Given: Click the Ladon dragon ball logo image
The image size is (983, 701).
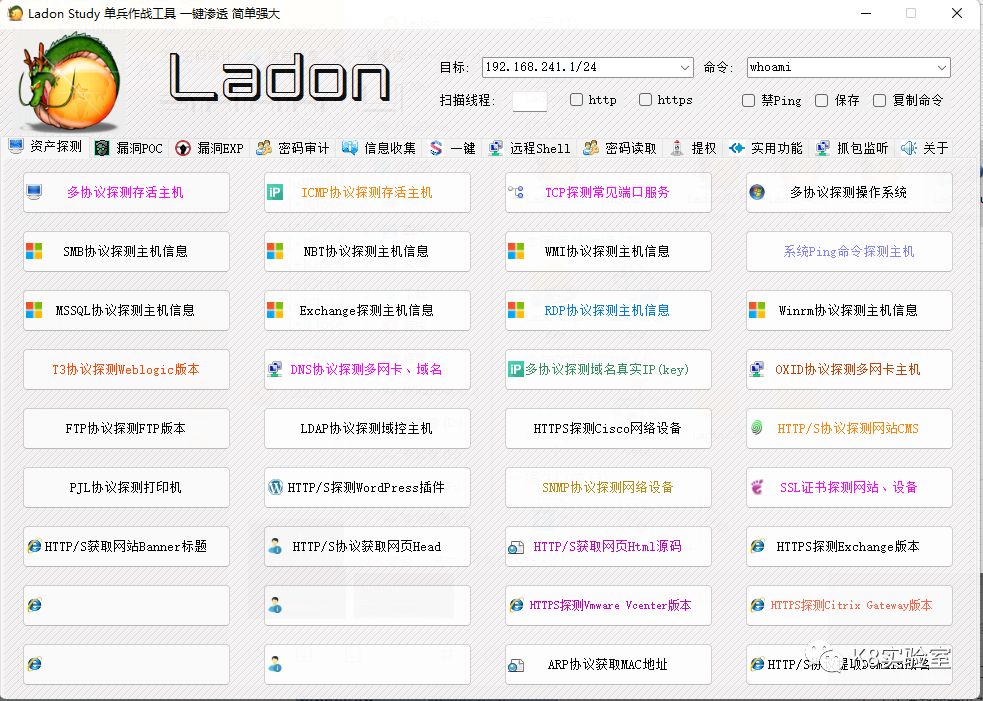Looking at the screenshot, I should (x=70, y=82).
